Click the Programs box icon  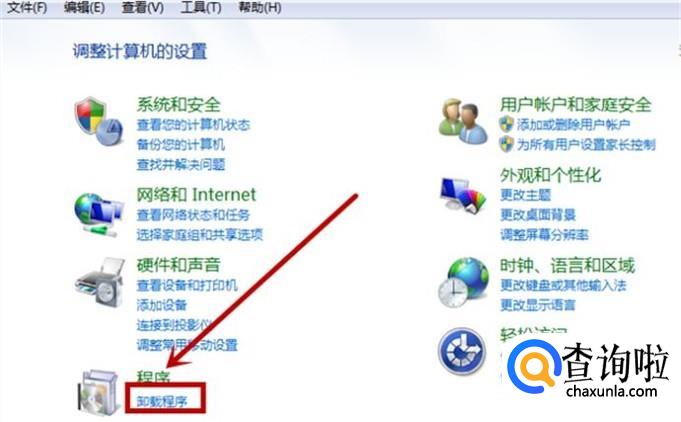(x=99, y=392)
